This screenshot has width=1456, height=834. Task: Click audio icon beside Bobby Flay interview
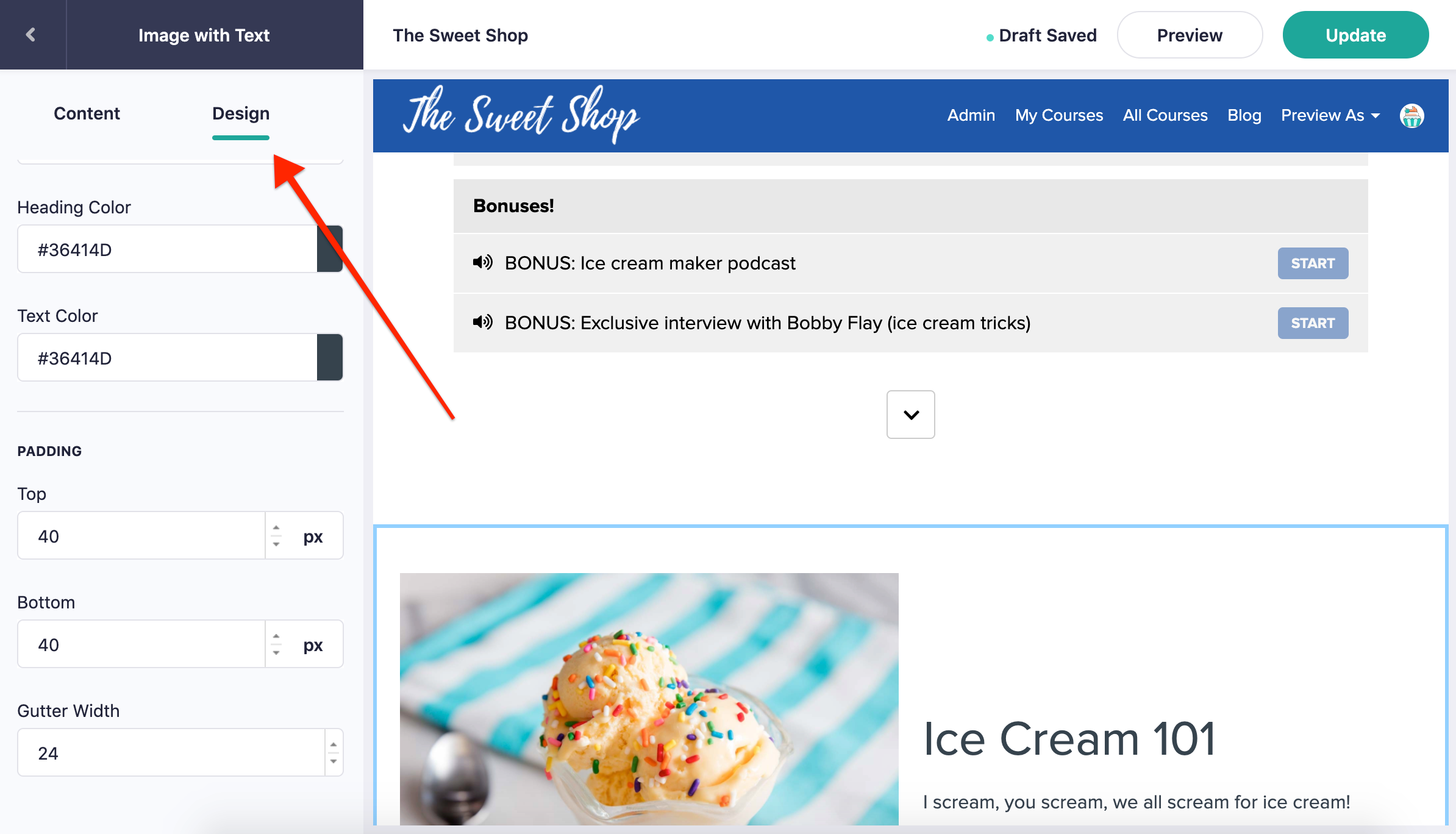pos(483,322)
